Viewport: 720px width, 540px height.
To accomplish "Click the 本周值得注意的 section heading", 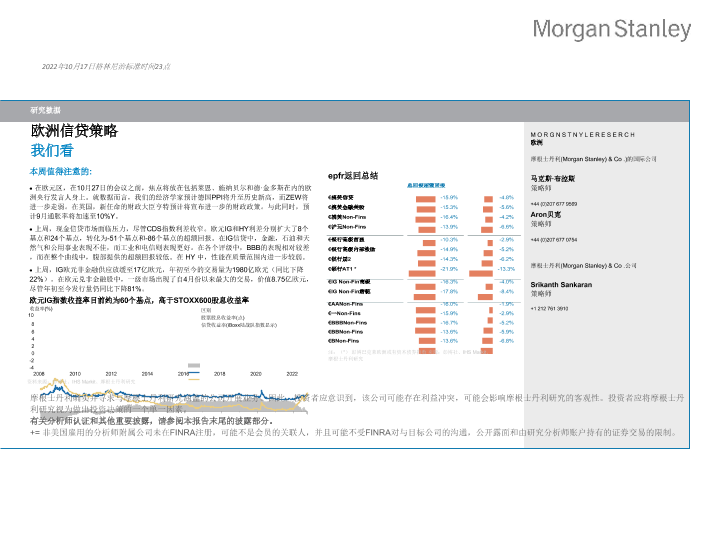I will coord(68,171).
